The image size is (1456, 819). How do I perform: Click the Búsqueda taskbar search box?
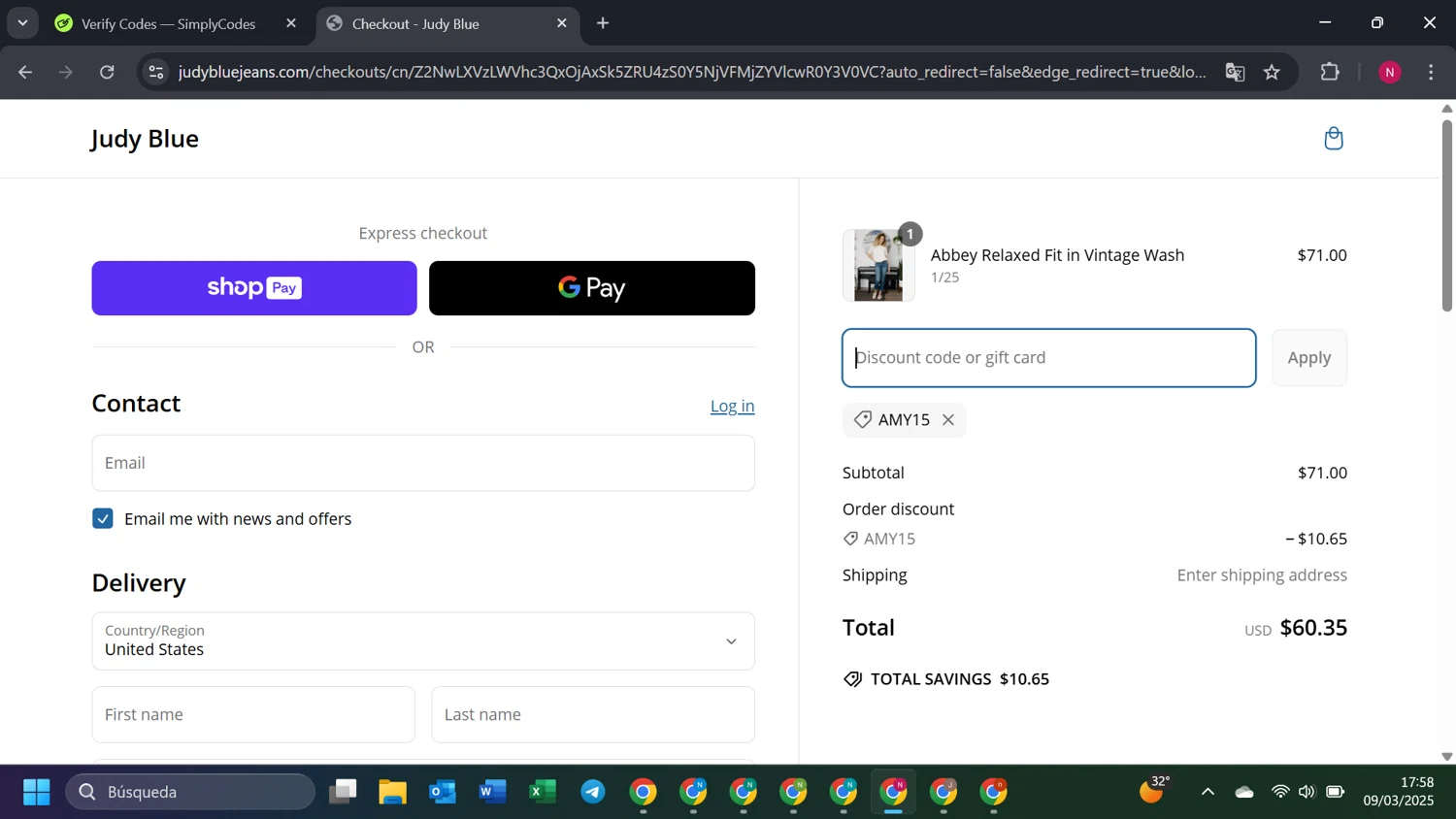(x=190, y=793)
